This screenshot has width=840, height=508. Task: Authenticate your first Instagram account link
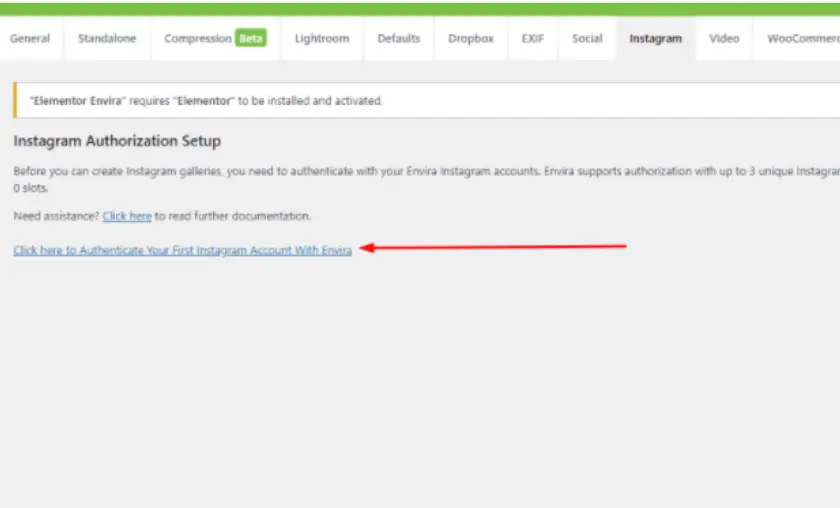[x=183, y=250]
